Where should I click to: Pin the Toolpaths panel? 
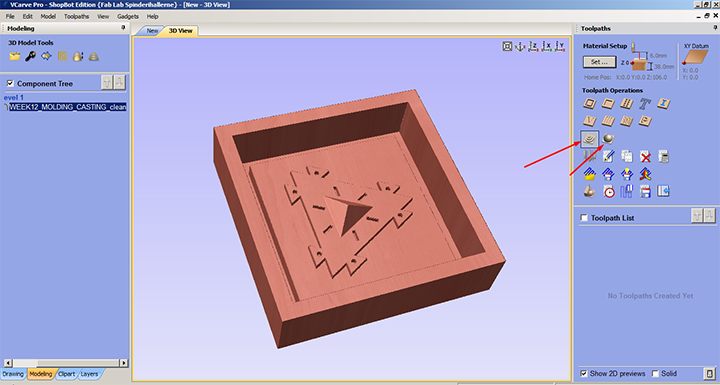[x=715, y=28]
